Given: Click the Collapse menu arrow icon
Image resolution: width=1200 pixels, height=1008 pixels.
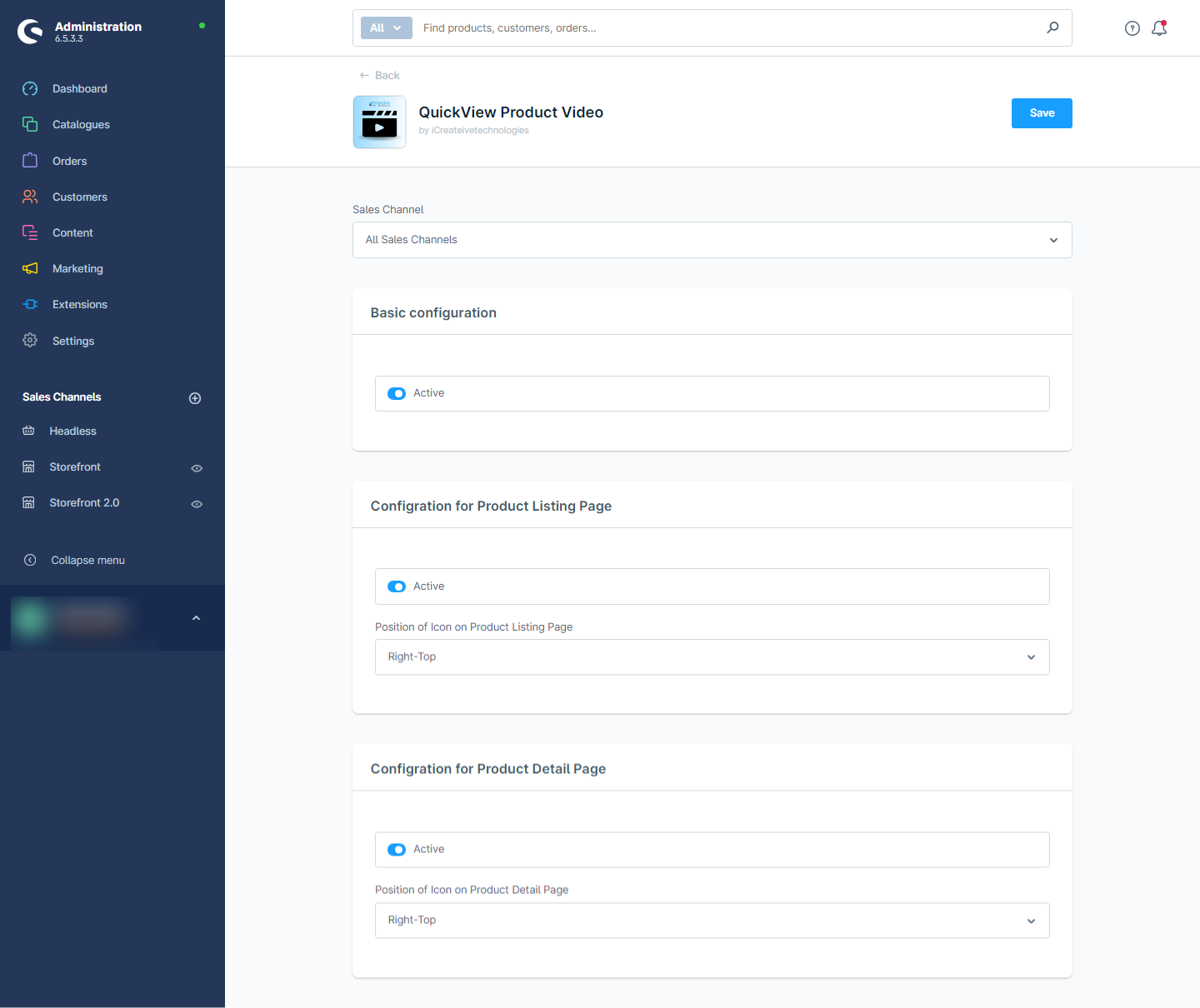Looking at the screenshot, I should [x=30, y=560].
